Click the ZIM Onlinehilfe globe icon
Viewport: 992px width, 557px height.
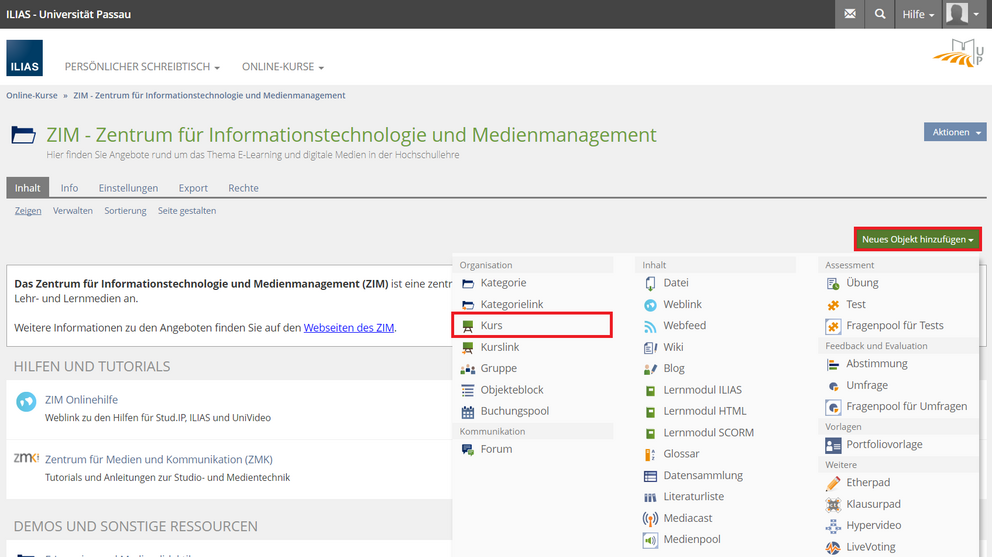point(26,401)
